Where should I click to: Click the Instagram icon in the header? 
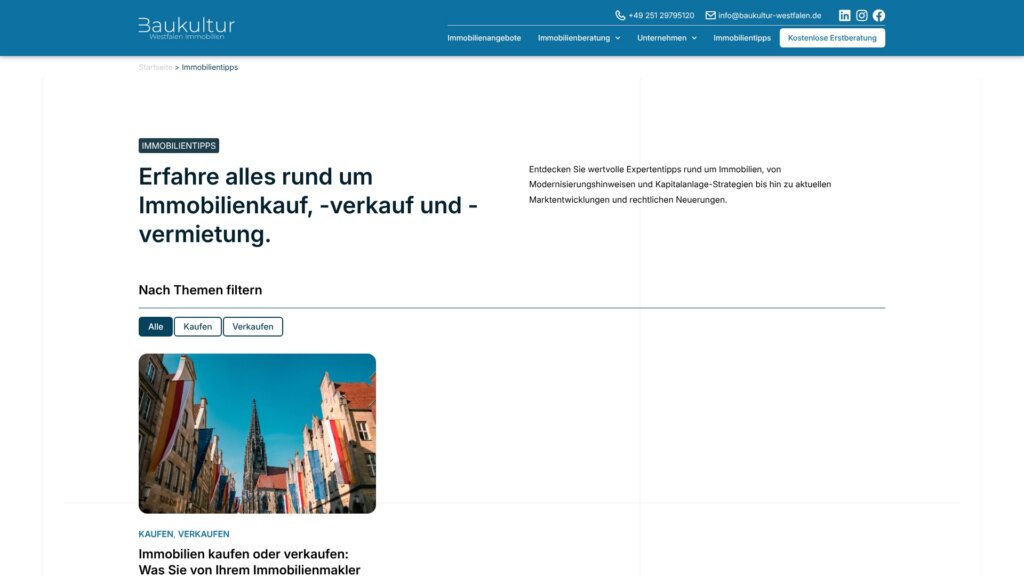(861, 15)
